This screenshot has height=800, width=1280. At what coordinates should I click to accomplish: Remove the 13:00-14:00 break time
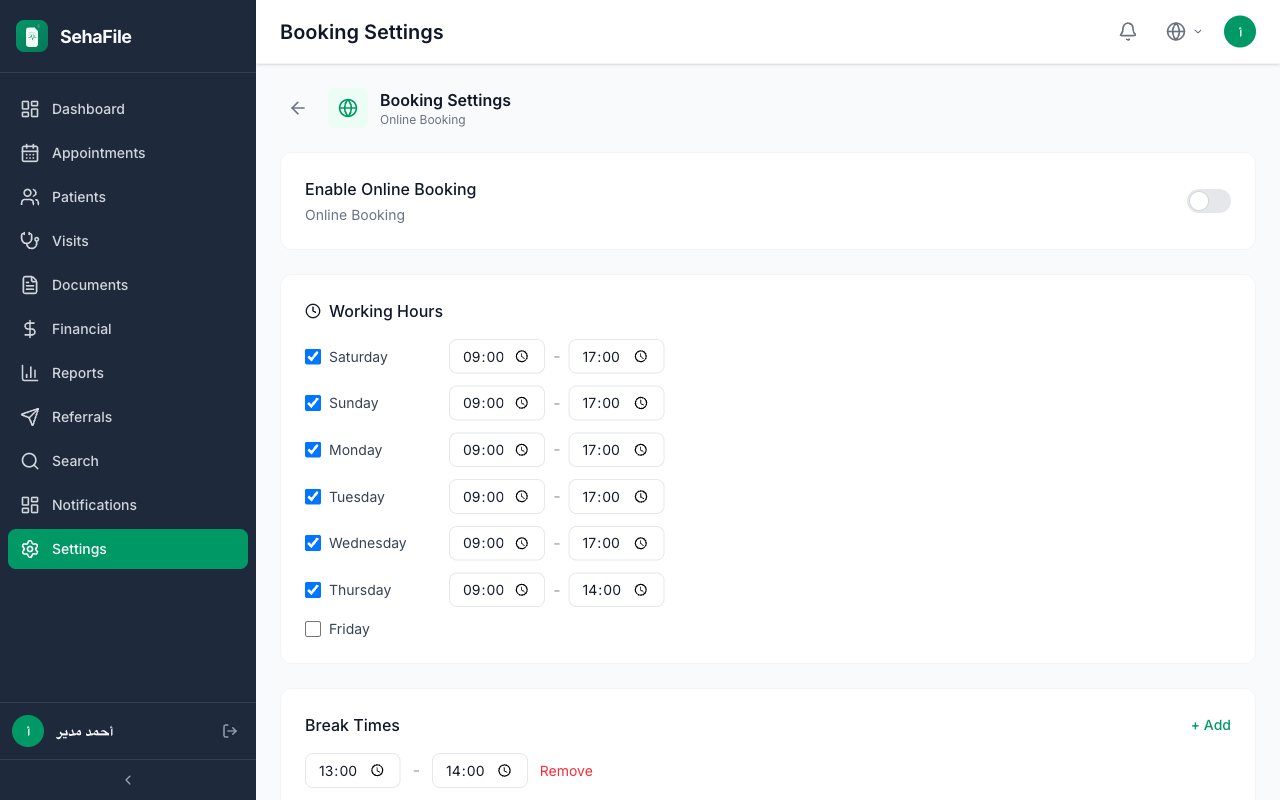pos(566,771)
